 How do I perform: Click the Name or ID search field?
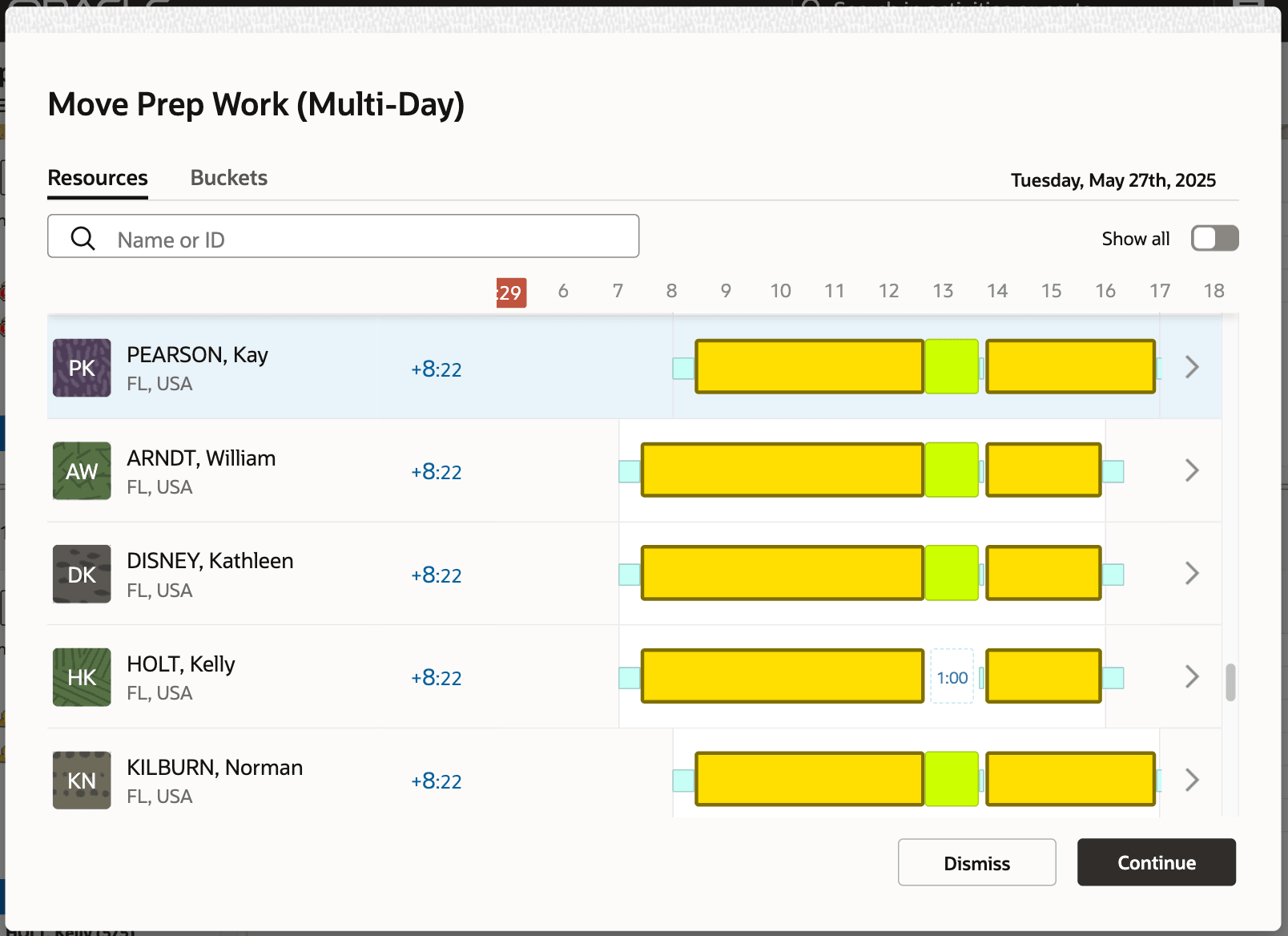tap(343, 236)
